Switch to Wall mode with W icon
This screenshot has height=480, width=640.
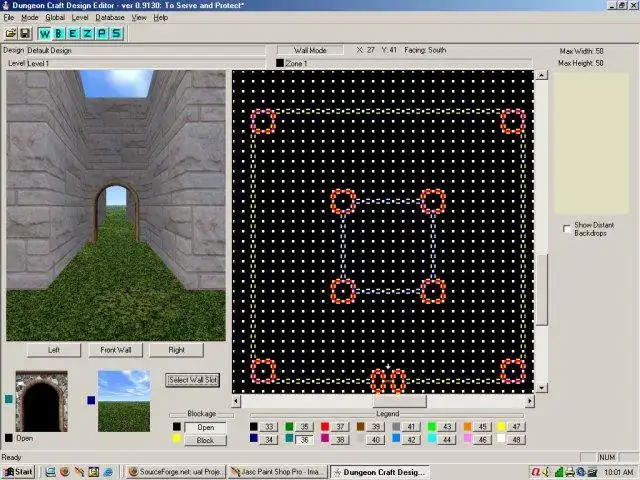(x=45, y=33)
